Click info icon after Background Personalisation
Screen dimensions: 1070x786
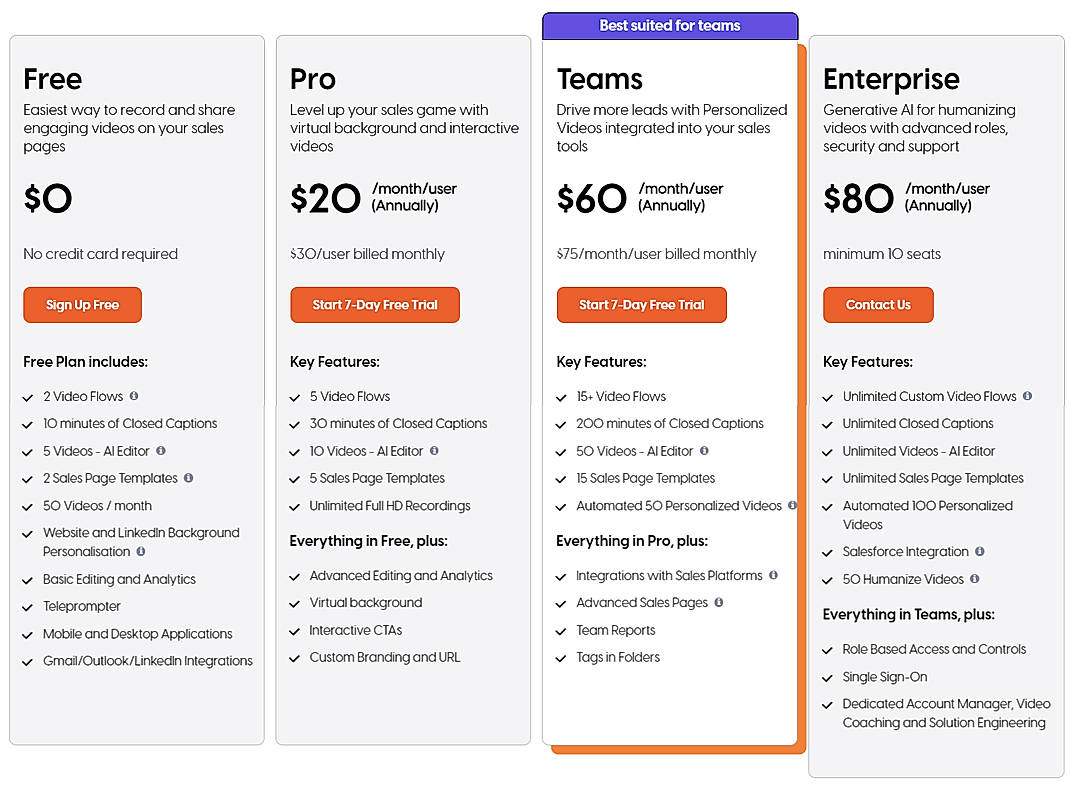141,551
